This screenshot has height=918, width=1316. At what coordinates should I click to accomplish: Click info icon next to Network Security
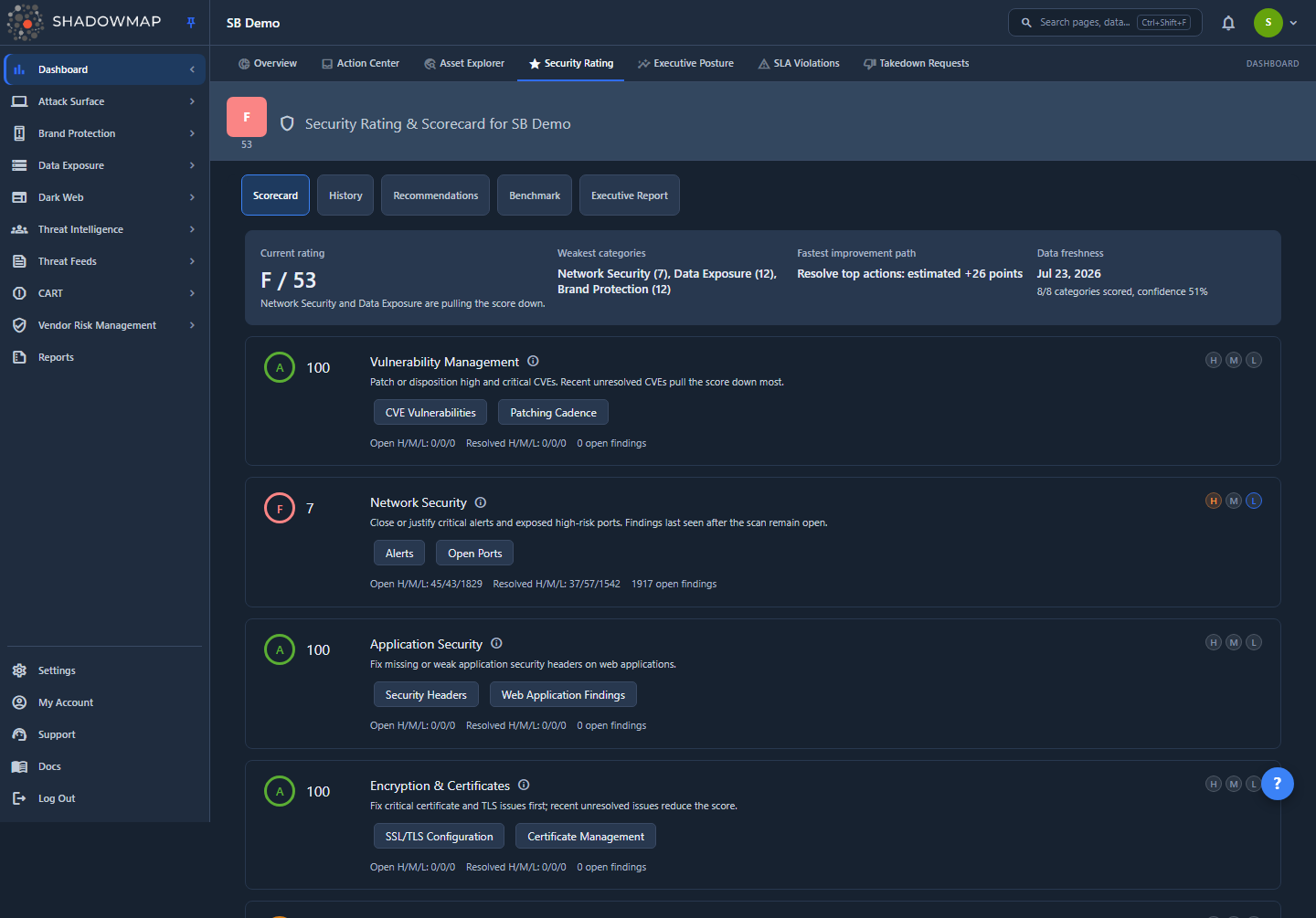point(481,502)
